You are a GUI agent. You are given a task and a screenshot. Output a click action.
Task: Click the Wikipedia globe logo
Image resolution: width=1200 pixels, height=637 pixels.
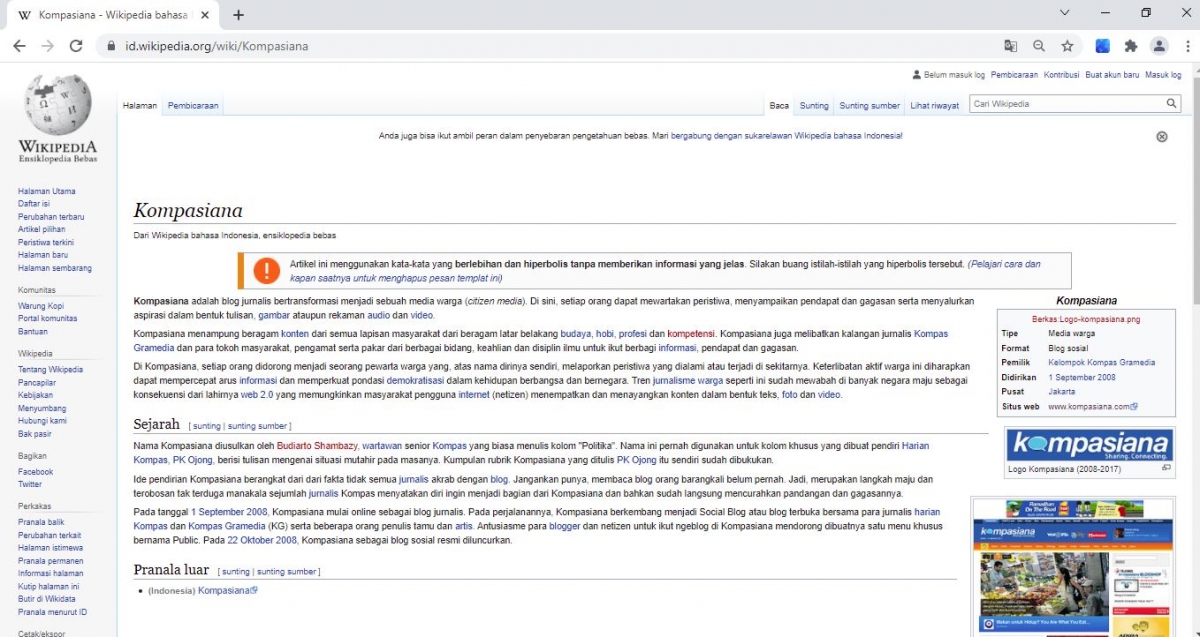(x=58, y=105)
